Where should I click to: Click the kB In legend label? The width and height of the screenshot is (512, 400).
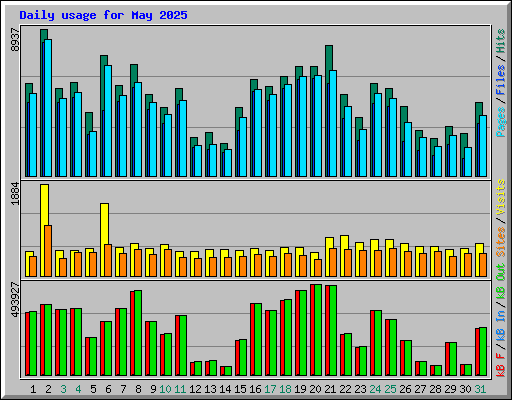coord(501,325)
